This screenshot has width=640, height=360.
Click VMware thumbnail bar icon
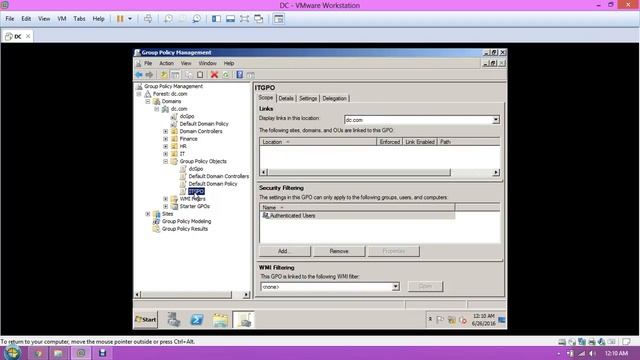[x=231, y=19]
